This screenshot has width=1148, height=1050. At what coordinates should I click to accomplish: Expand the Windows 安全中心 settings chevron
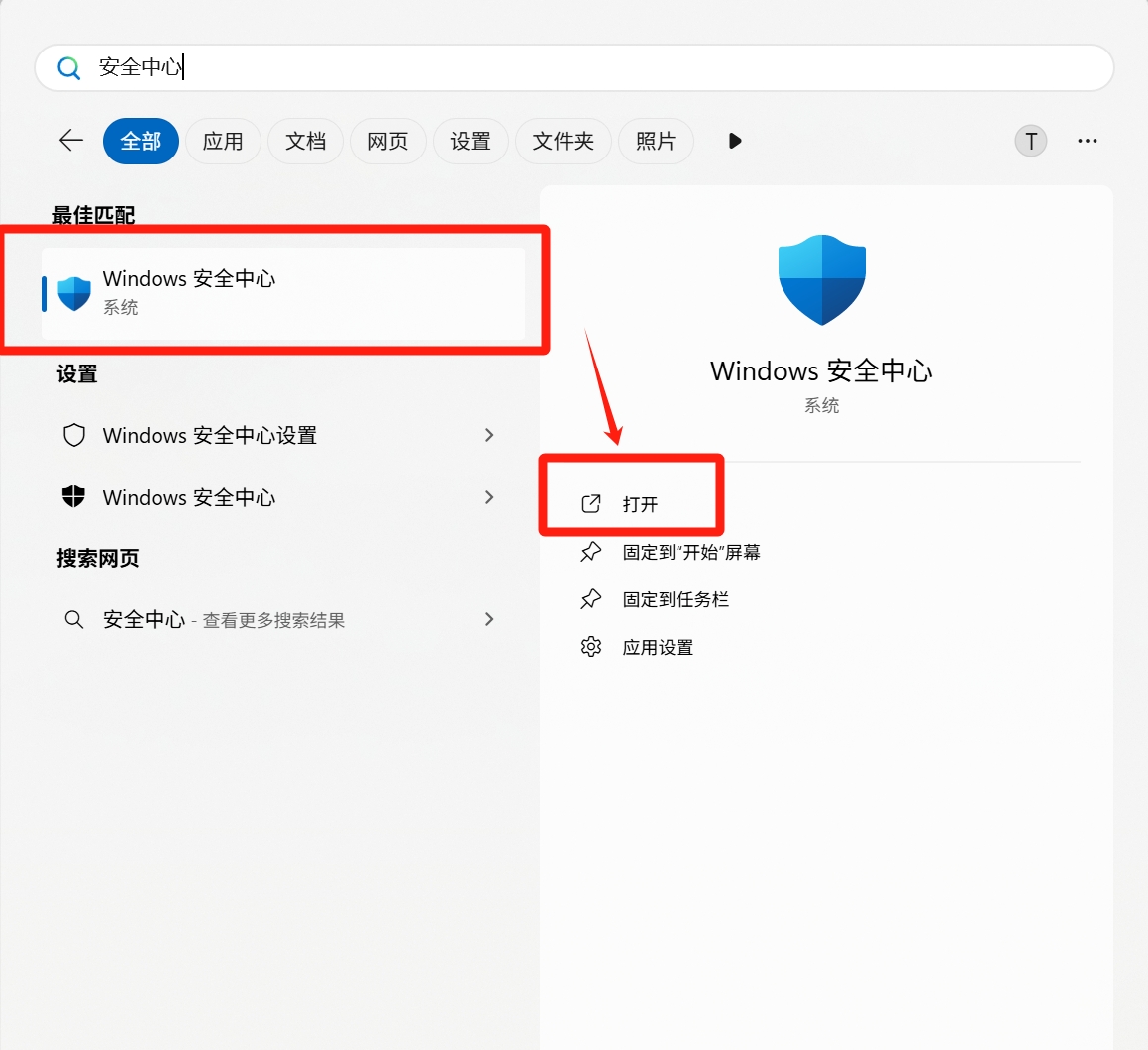click(x=488, y=497)
